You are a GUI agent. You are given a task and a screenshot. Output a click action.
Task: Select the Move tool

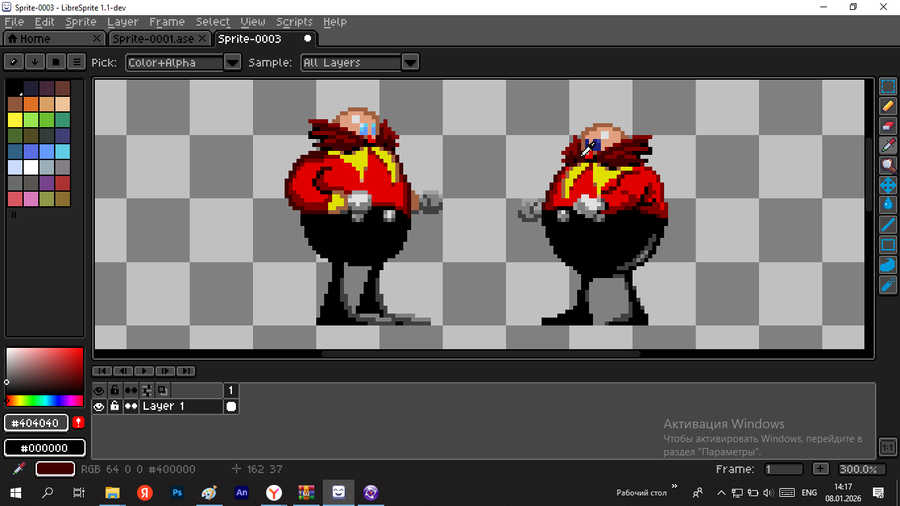(x=888, y=185)
